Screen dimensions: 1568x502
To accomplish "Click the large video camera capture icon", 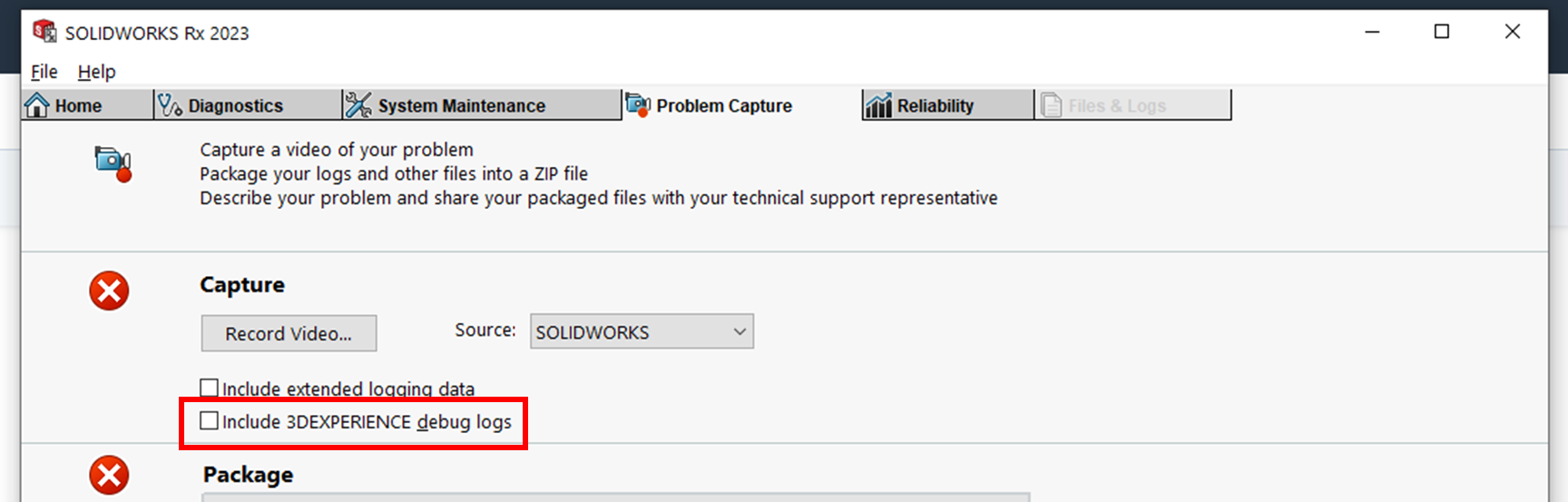I will coord(113,163).
